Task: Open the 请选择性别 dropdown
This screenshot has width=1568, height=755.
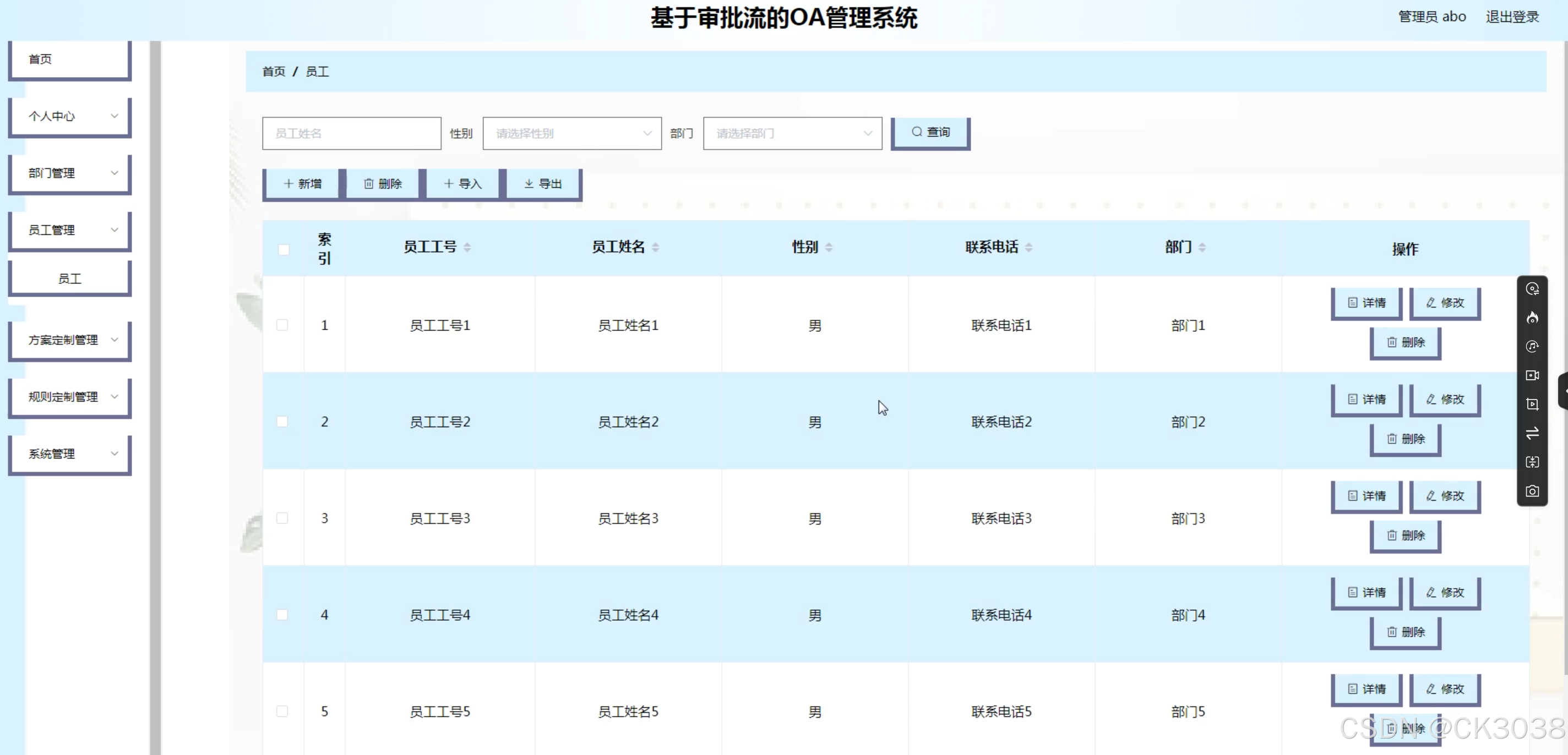Action: point(571,133)
